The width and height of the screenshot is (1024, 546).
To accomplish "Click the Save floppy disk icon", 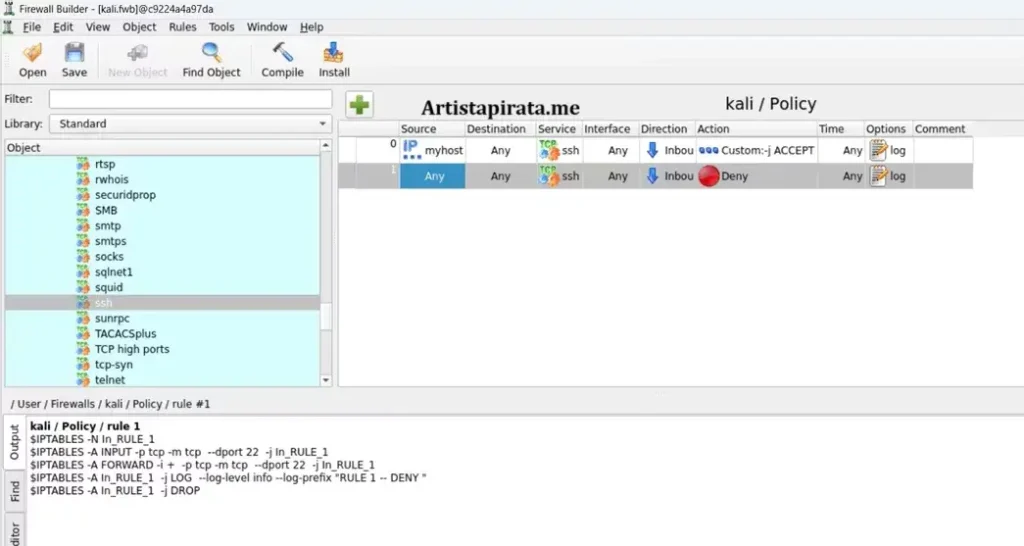I will tap(74, 53).
